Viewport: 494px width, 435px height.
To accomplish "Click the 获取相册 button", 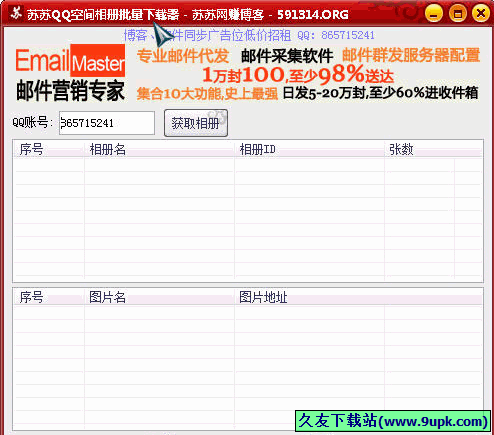I will (x=196, y=123).
